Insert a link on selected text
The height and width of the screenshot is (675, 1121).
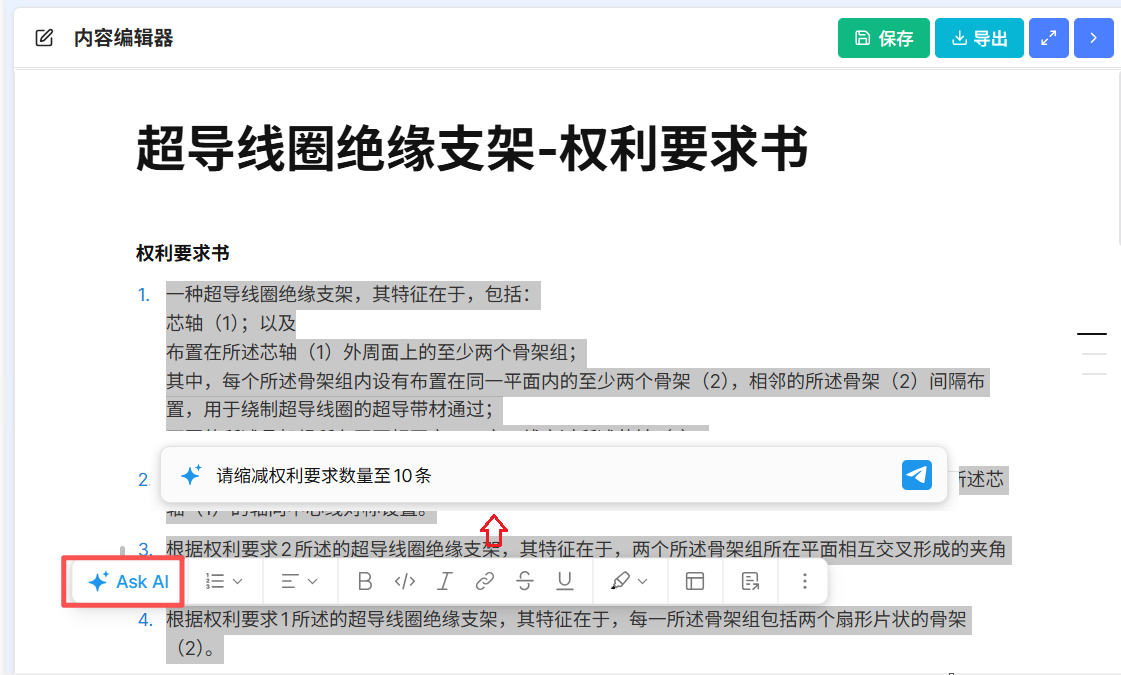485,581
